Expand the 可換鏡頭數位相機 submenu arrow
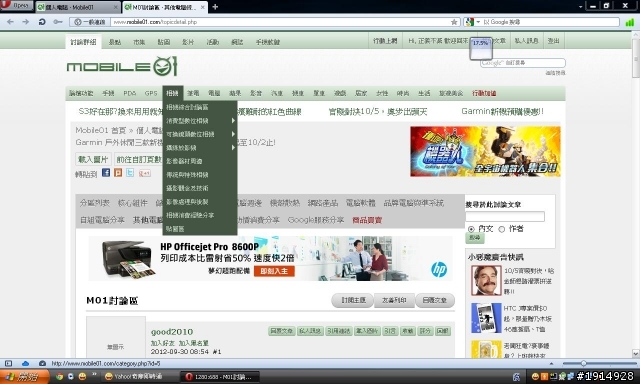 233,134
